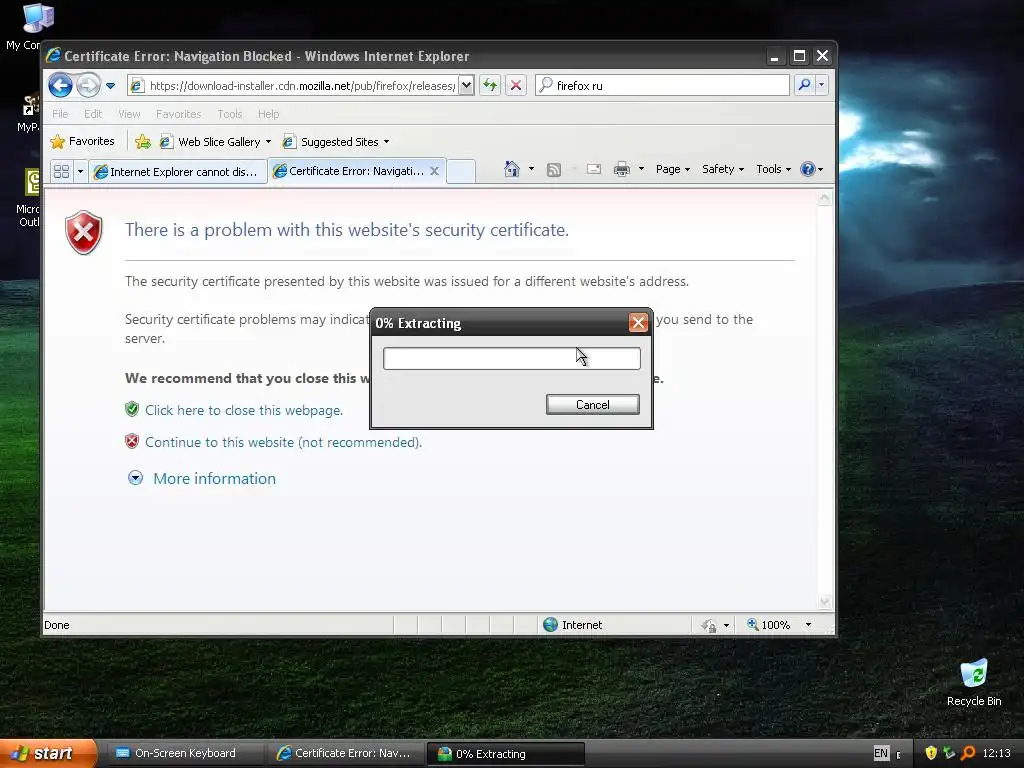Screen dimensions: 1024x768
Task: Click the EN language indicator
Action: [x=881, y=753]
